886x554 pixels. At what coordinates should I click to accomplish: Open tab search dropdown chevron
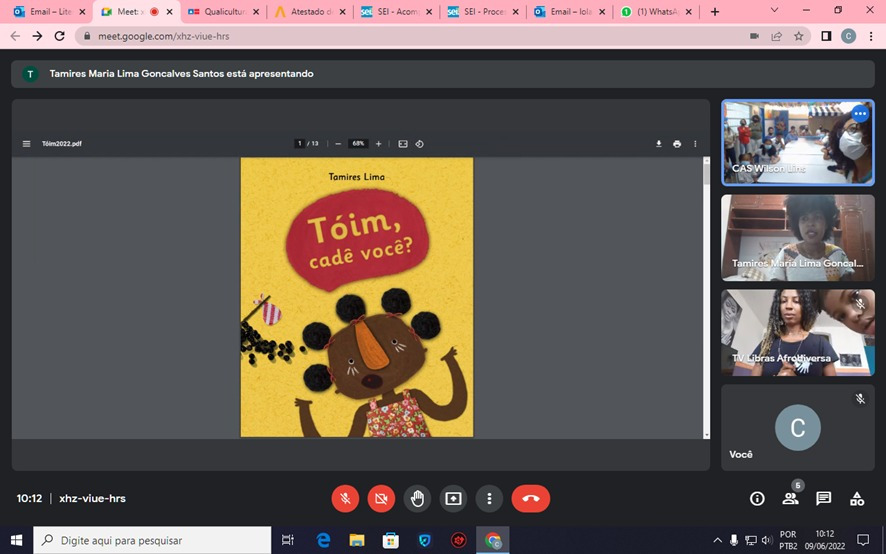[774, 10]
